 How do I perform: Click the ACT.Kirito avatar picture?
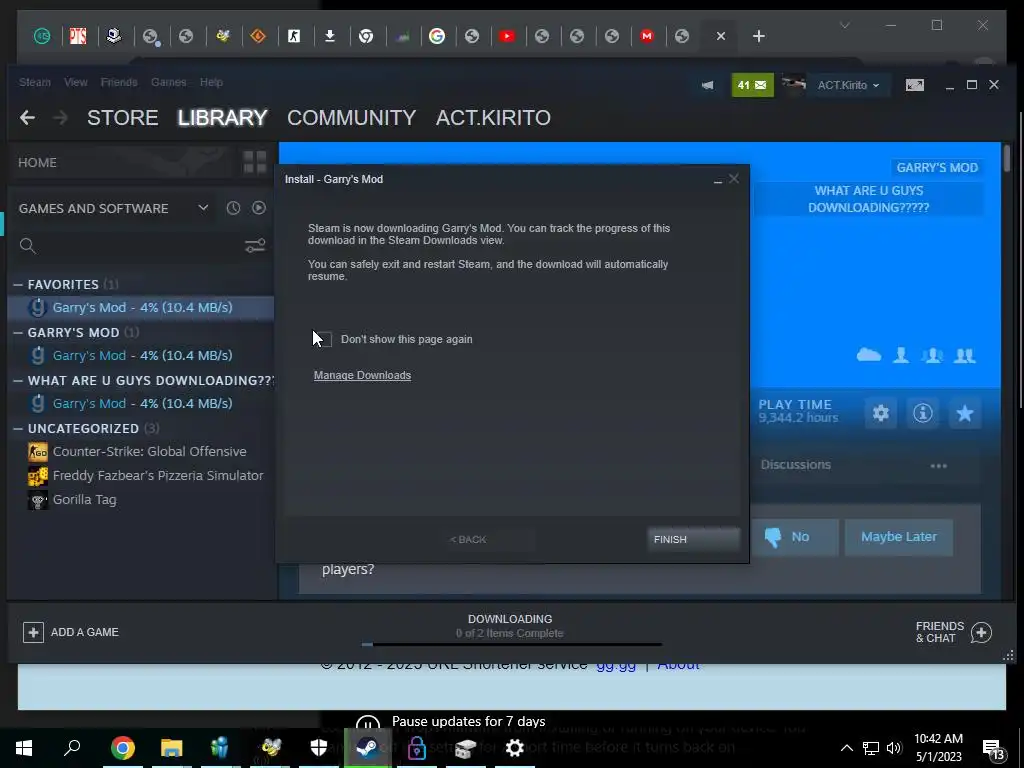793,84
